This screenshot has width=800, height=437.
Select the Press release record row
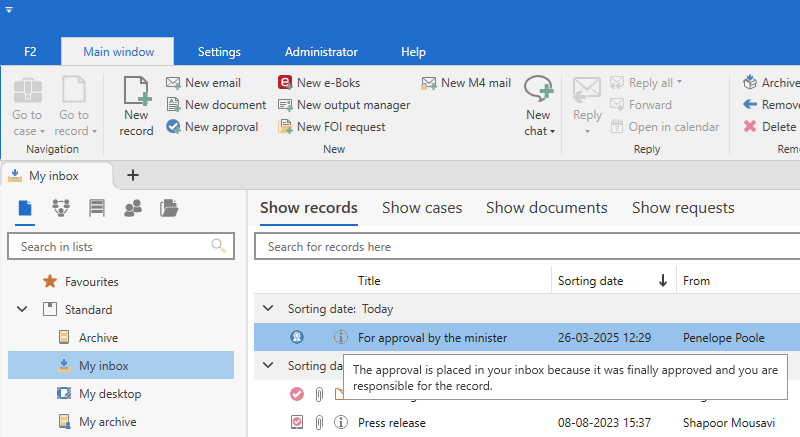click(x=391, y=423)
